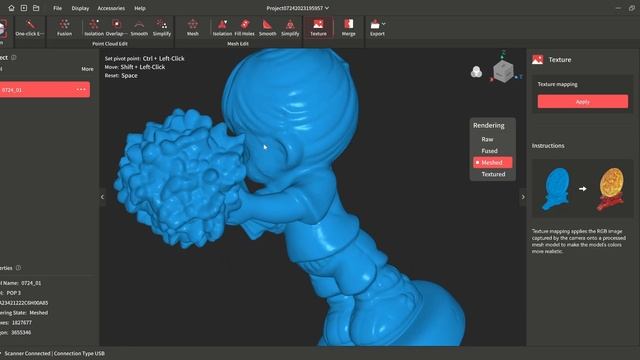Image resolution: width=640 pixels, height=360 pixels.
Task: Click the Texture mapping label
Action: [x=557, y=84]
